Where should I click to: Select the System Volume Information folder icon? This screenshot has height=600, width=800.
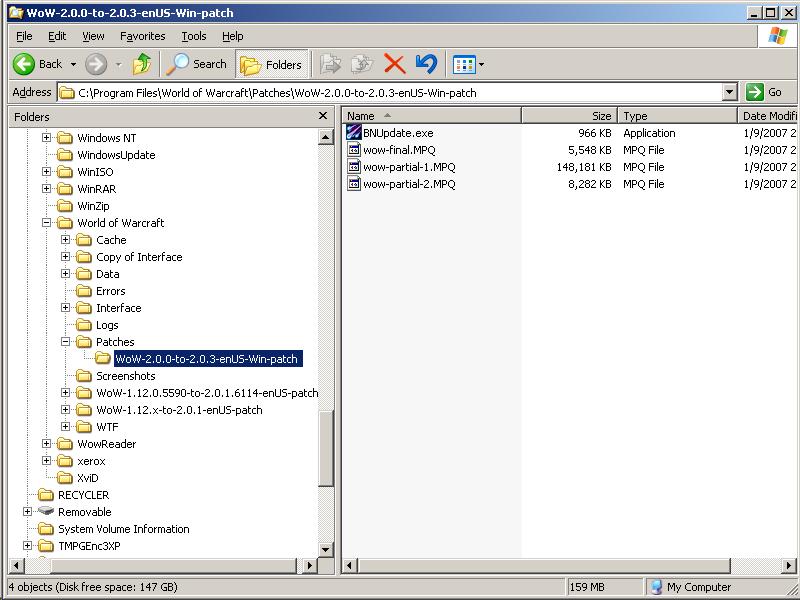point(46,529)
